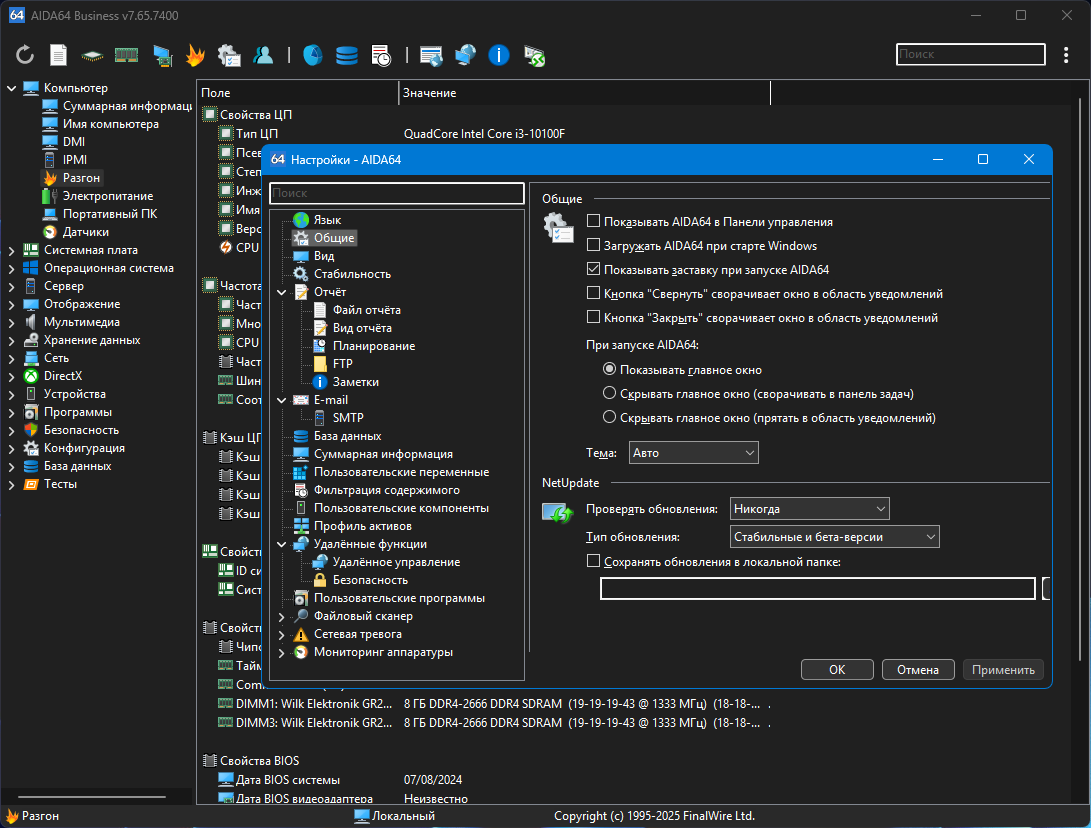Collapse the Отчёт node in the settings tree

click(x=282, y=292)
